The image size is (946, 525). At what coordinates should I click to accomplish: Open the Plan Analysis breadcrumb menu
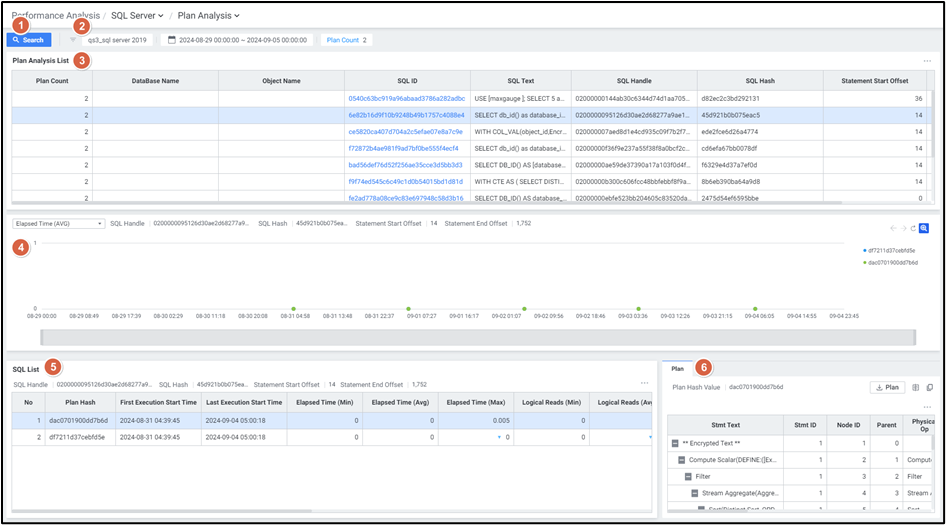coord(208,15)
